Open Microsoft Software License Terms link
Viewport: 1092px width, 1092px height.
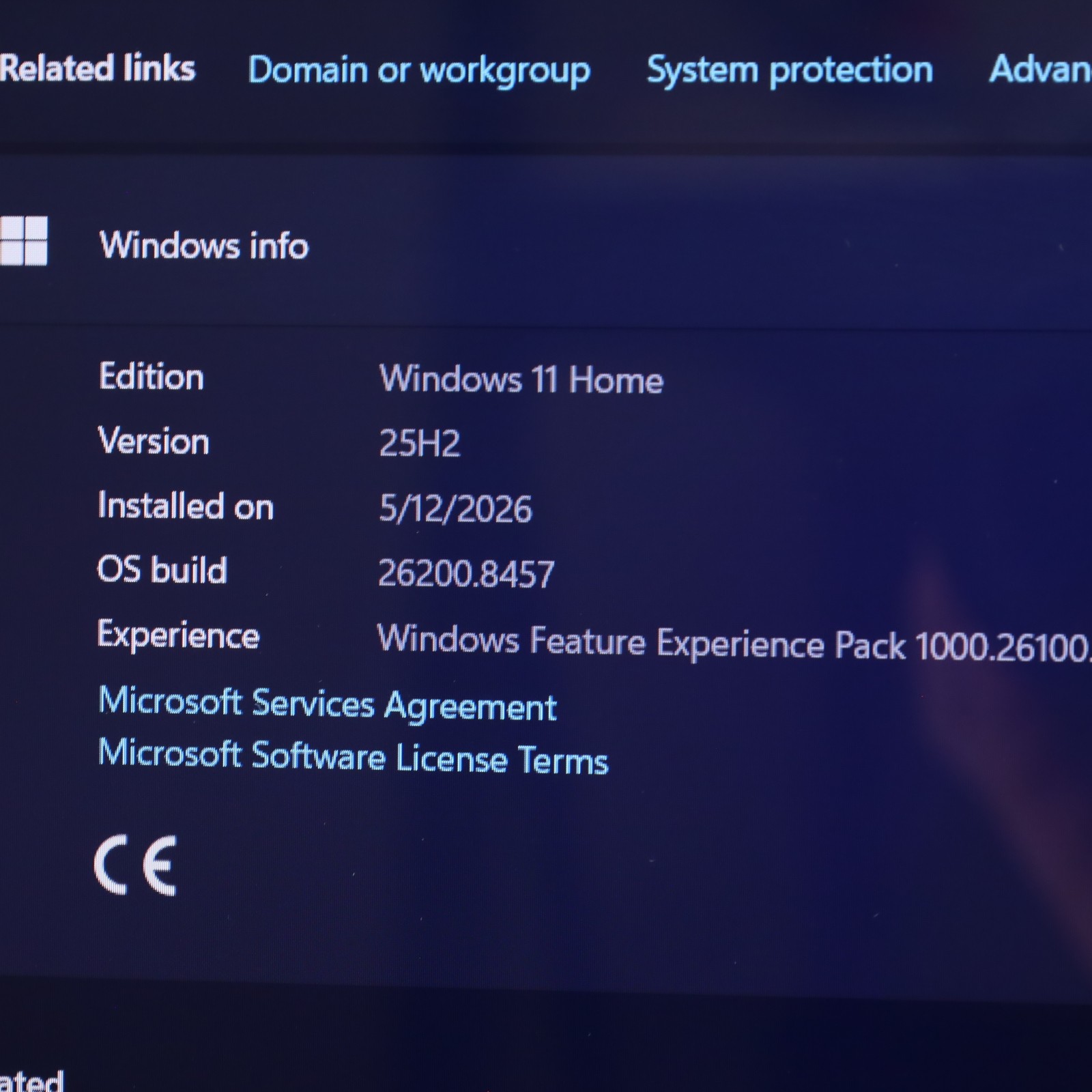point(353,757)
